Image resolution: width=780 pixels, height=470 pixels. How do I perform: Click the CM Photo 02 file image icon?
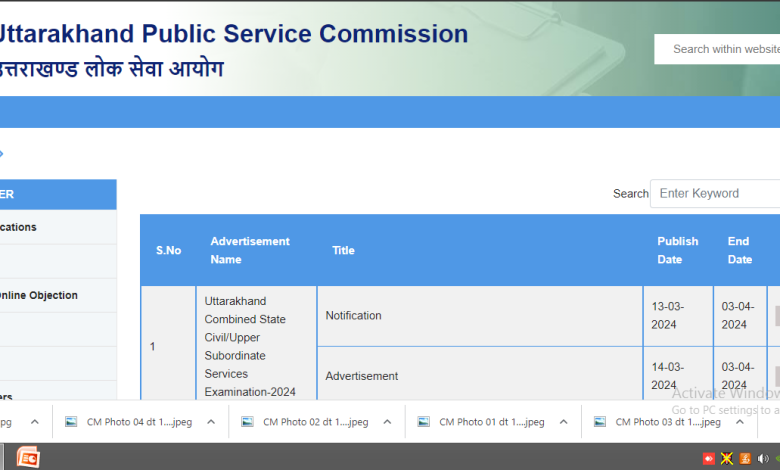click(x=247, y=422)
